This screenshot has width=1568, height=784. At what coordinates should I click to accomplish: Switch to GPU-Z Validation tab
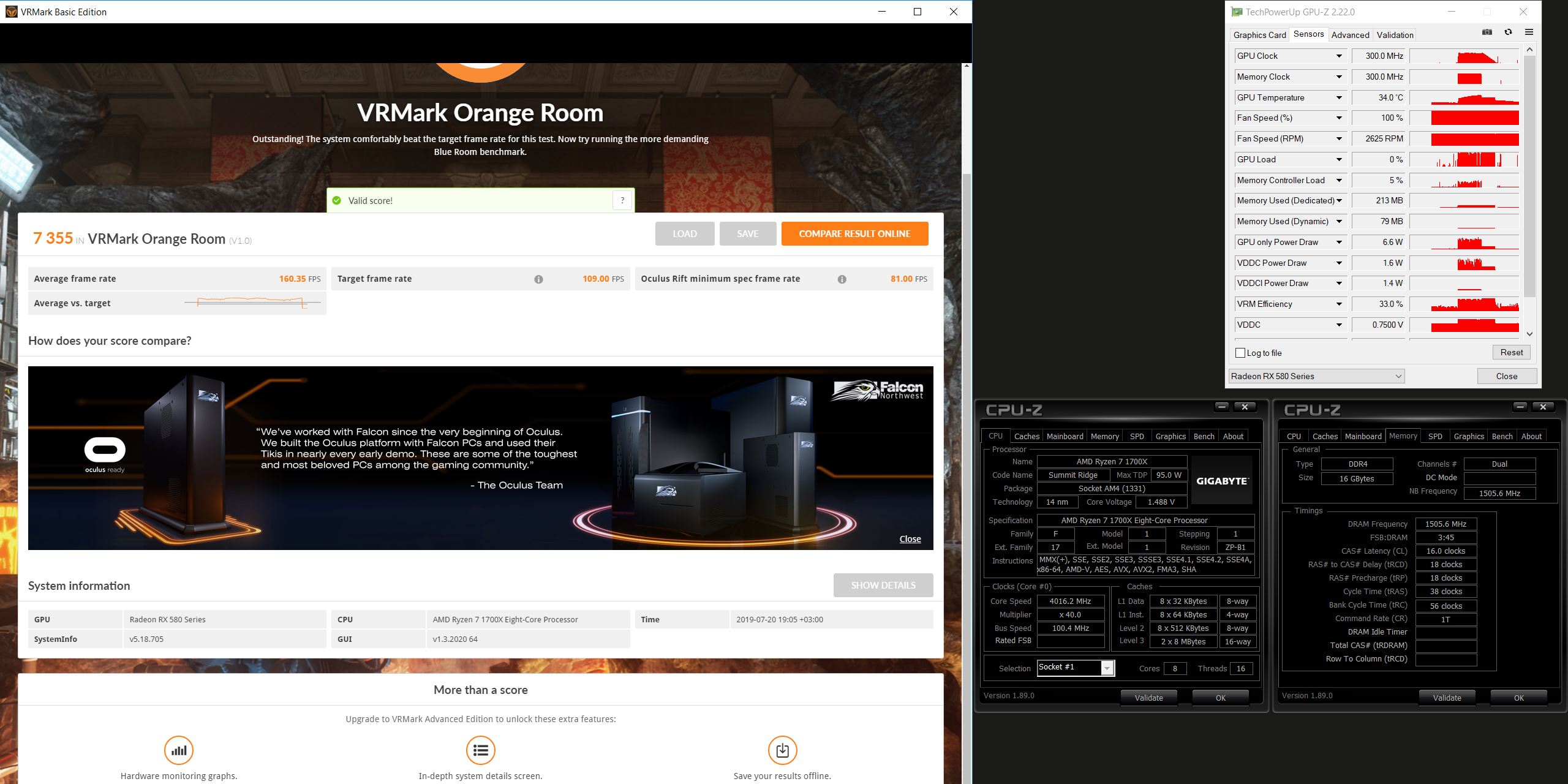(1395, 35)
